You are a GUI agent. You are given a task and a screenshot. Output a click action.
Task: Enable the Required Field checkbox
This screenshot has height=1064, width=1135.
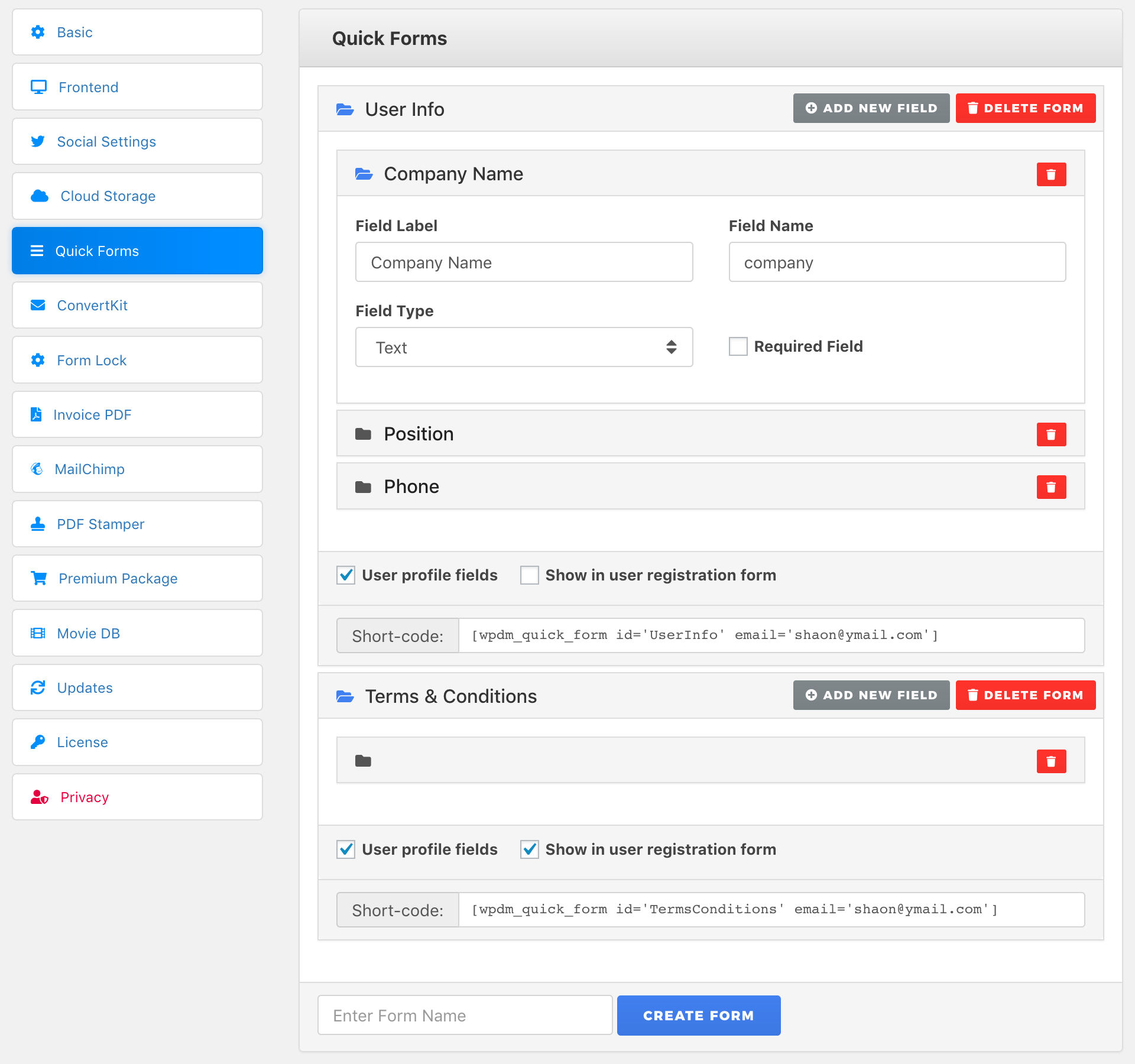click(x=738, y=346)
